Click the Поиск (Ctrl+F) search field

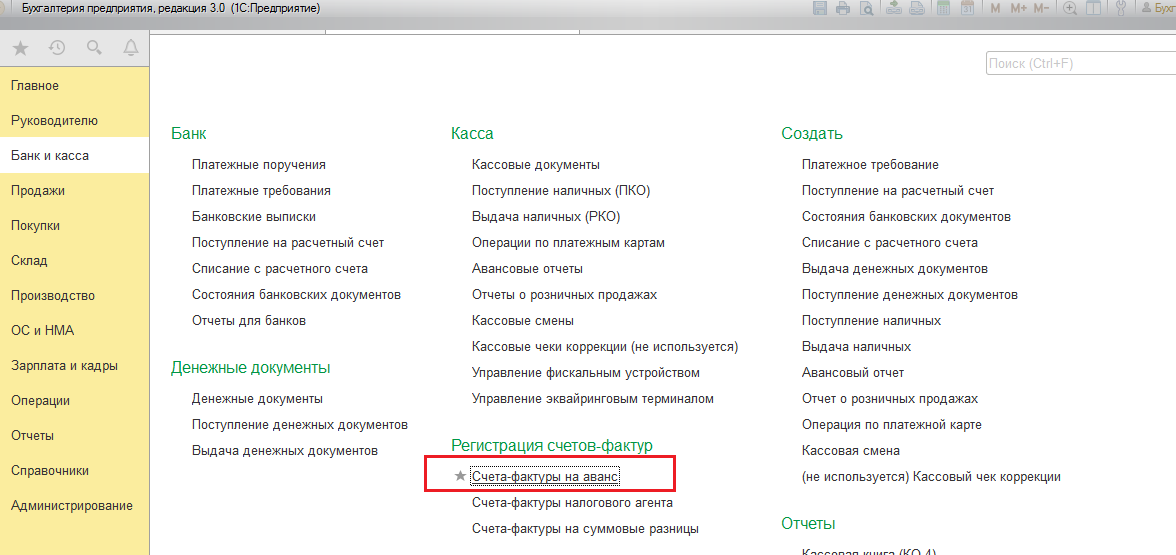click(1081, 64)
